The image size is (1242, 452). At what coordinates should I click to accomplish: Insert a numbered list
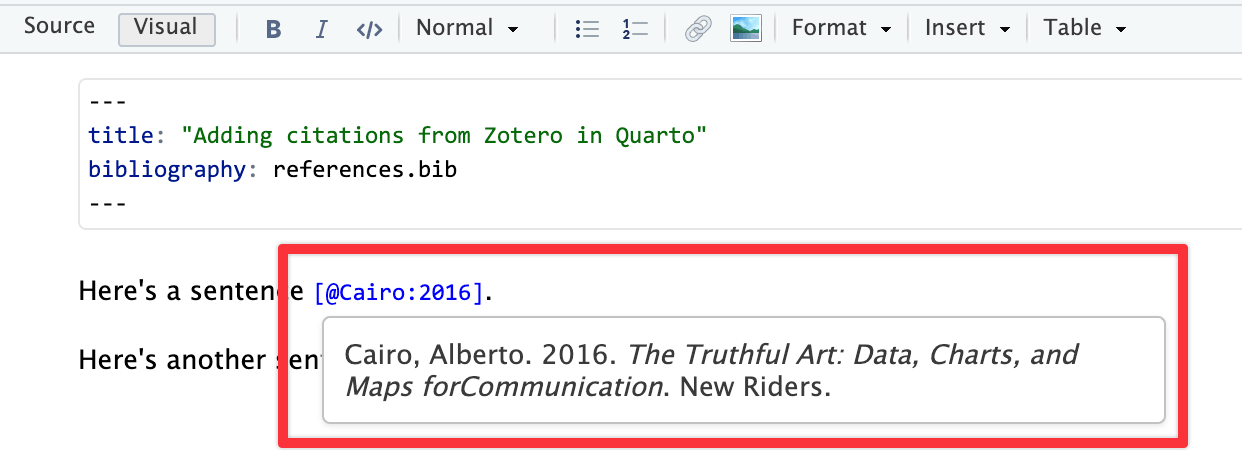click(634, 29)
